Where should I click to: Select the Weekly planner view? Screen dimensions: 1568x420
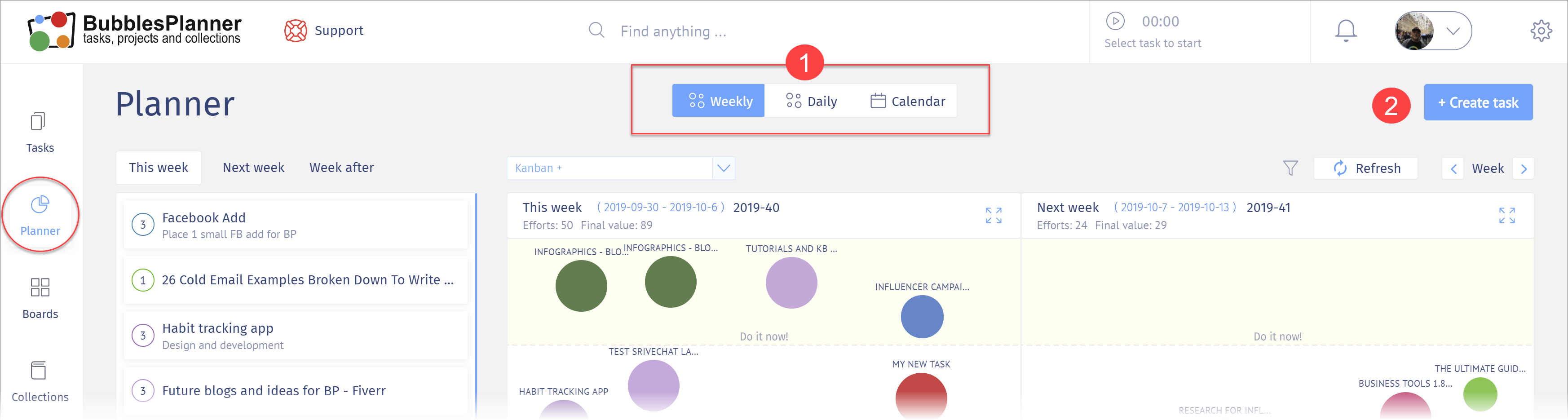coord(718,101)
